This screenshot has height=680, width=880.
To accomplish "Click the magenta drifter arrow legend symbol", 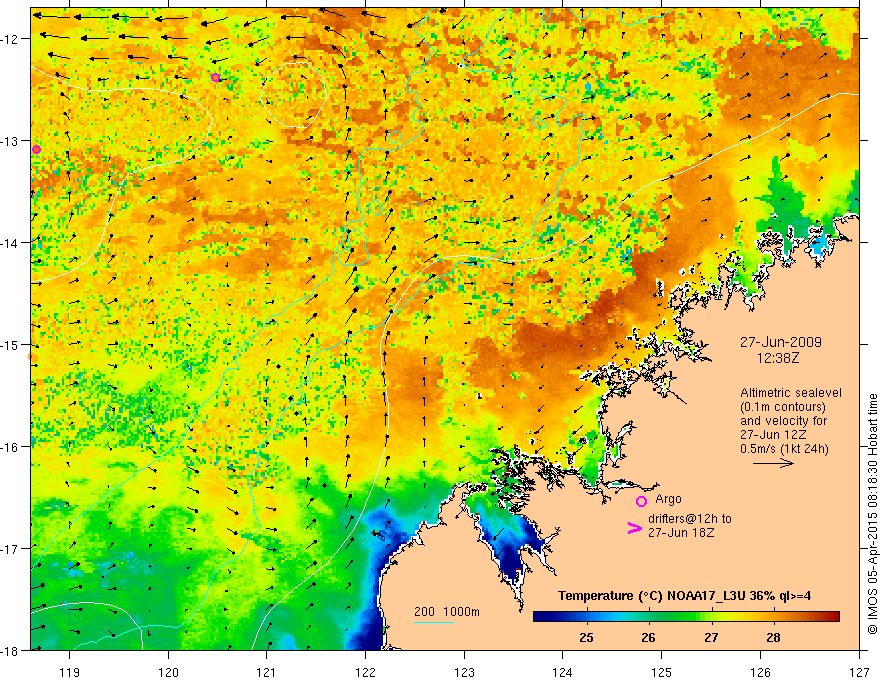I will (634, 528).
